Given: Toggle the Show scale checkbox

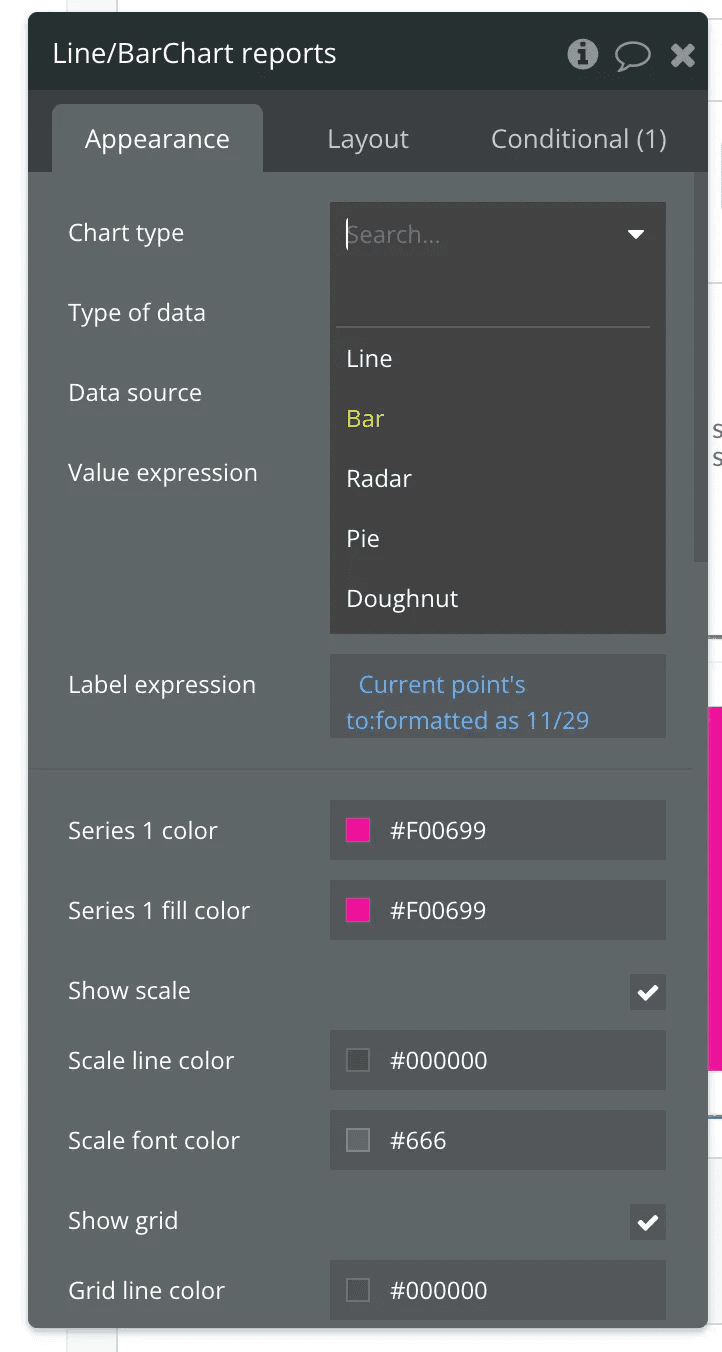Looking at the screenshot, I should pos(648,992).
